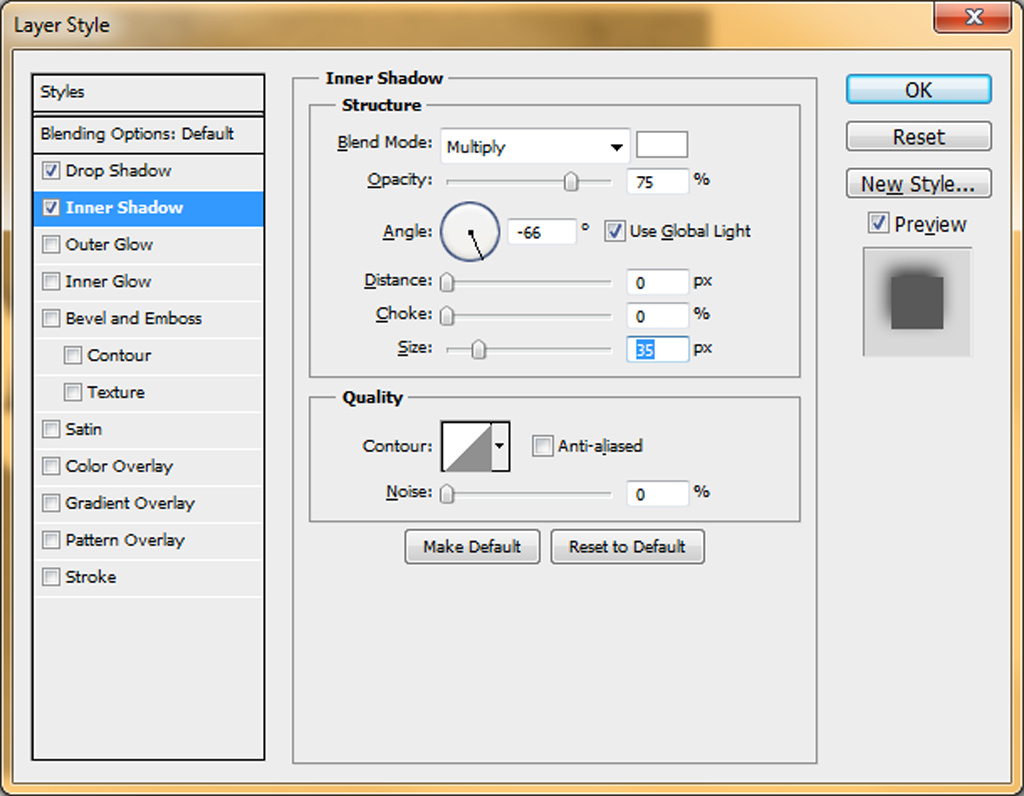This screenshot has width=1024, height=796.
Task: Click the Size value field
Action: (x=658, y=350)
